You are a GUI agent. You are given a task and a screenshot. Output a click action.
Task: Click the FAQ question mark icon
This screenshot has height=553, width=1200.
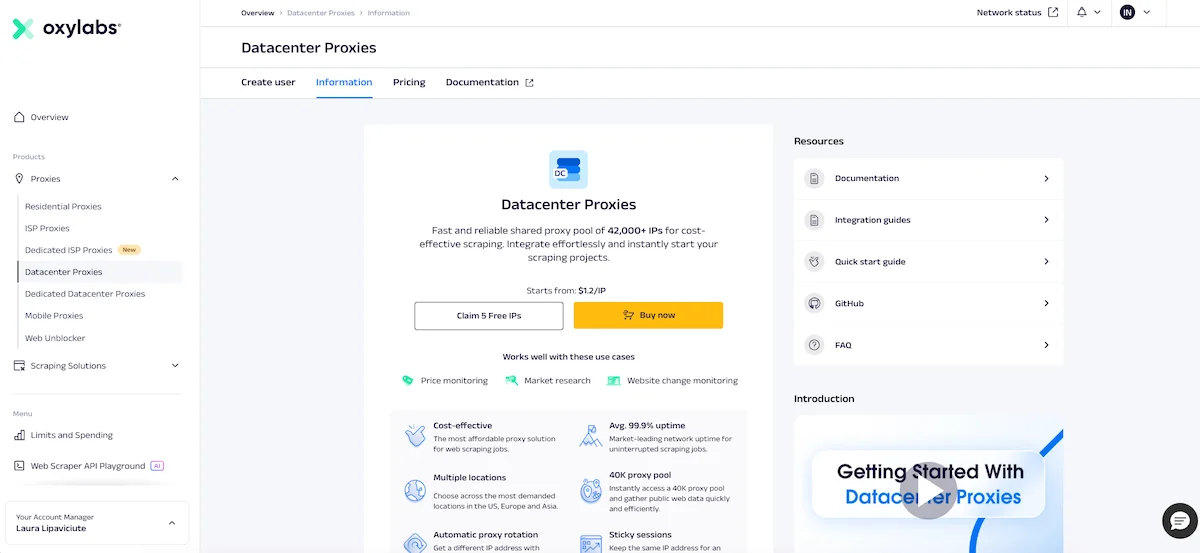815,345
